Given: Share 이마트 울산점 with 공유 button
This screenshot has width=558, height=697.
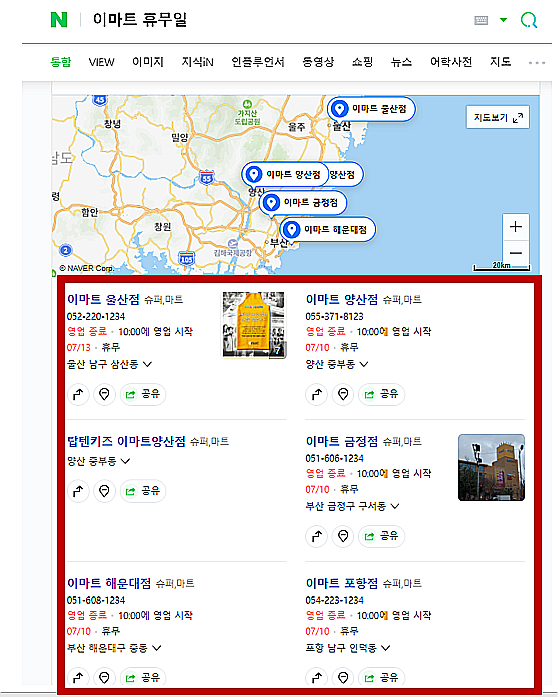Looking at the screenshot, I should tap(143, 394).
